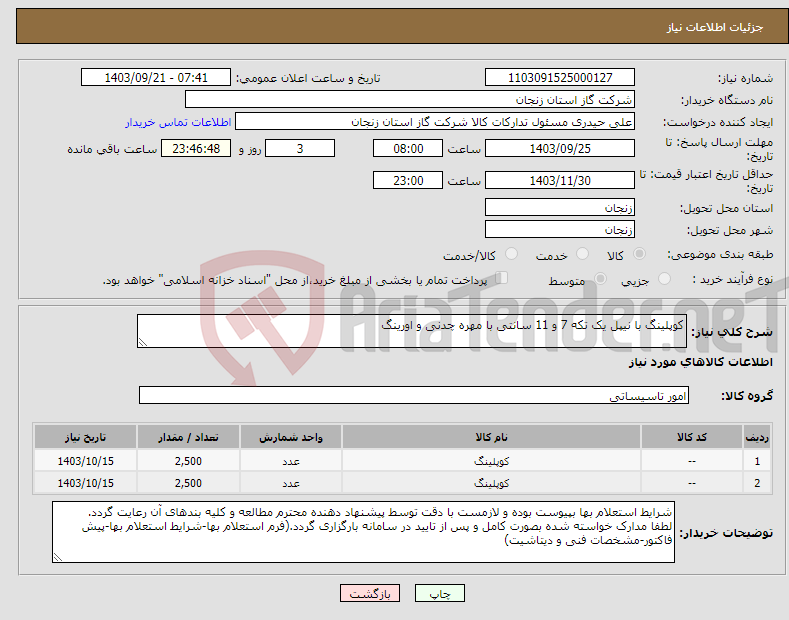
Task: Click the response deadline time 08:00
Action: click(408, 148)
